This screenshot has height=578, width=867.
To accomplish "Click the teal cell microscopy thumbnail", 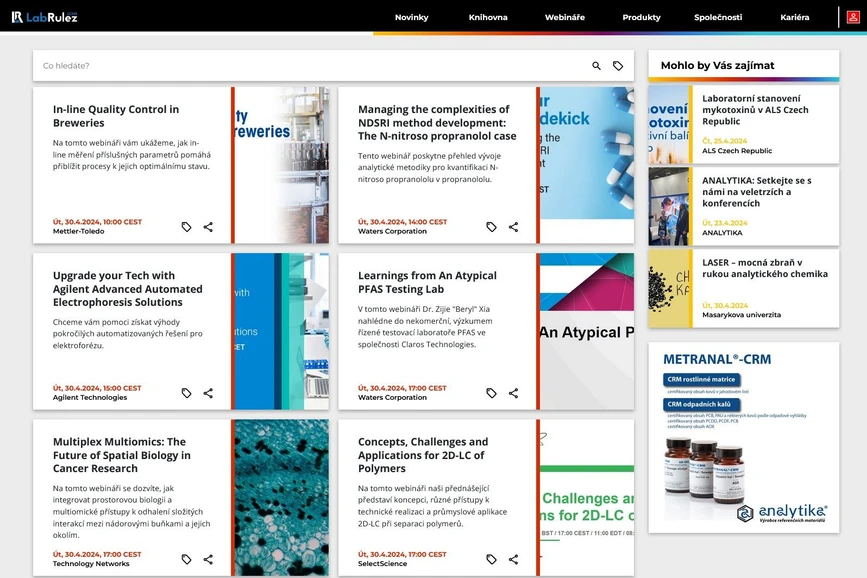I will click(x=281, y=497).
